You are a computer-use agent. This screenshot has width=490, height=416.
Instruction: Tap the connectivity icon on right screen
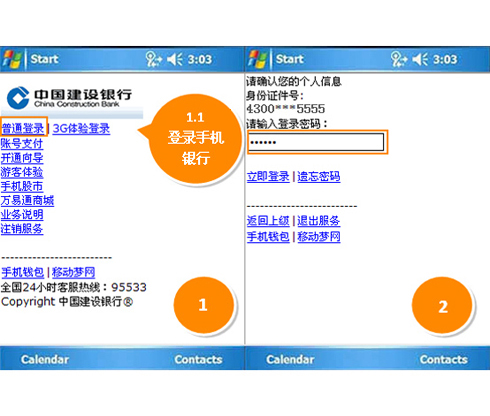[x=399, y=59]
